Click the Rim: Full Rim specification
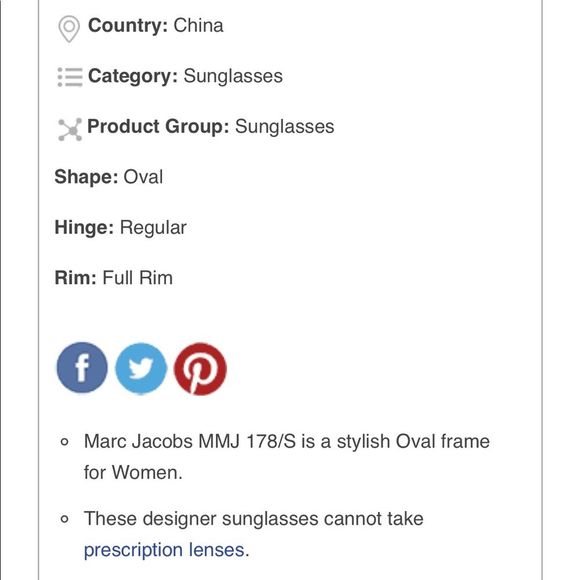The width and height of the screenshot is (580, 580). click(x=114, y=278)
